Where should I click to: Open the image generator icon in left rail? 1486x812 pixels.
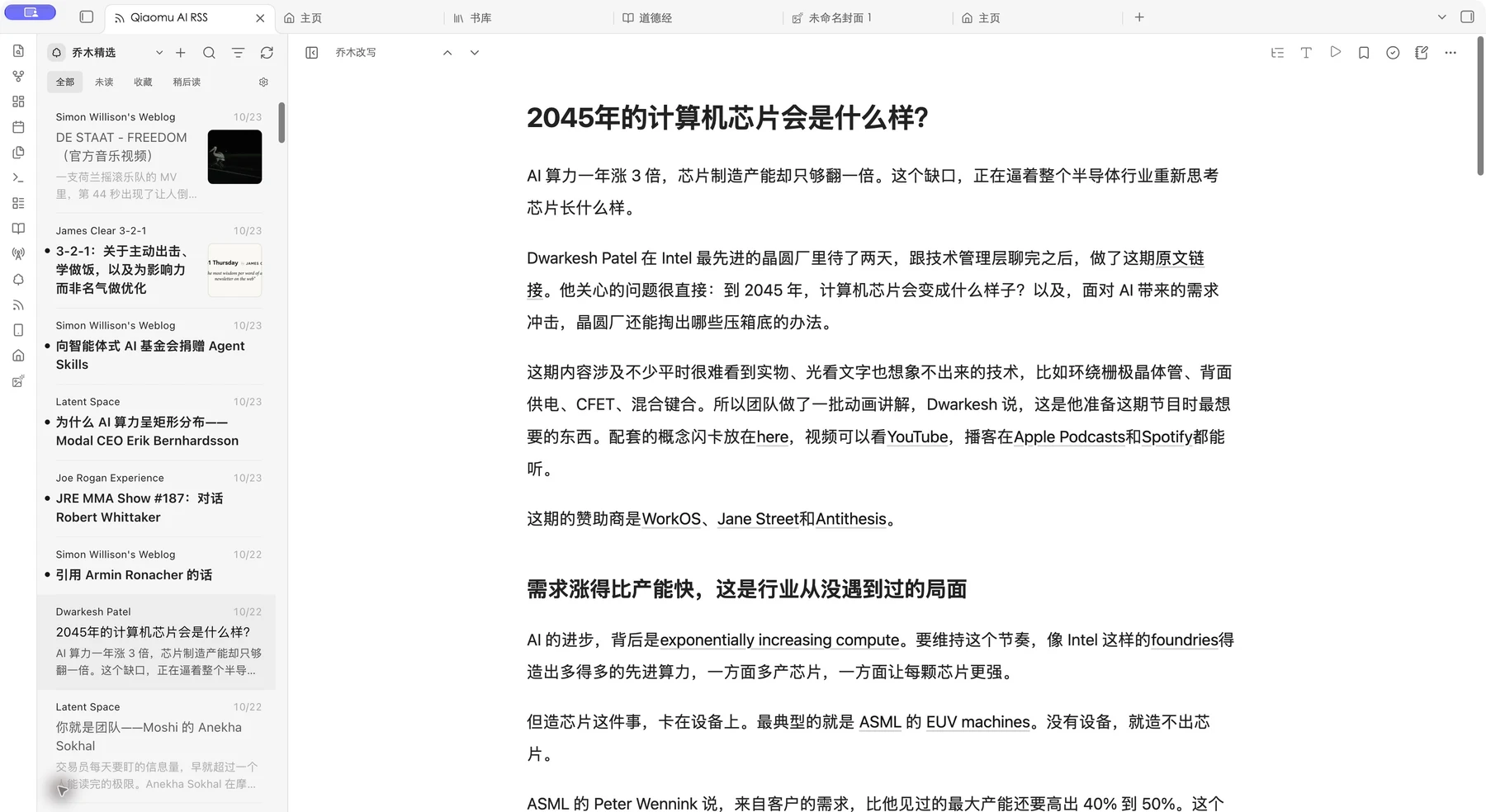[x=18, y=381]
